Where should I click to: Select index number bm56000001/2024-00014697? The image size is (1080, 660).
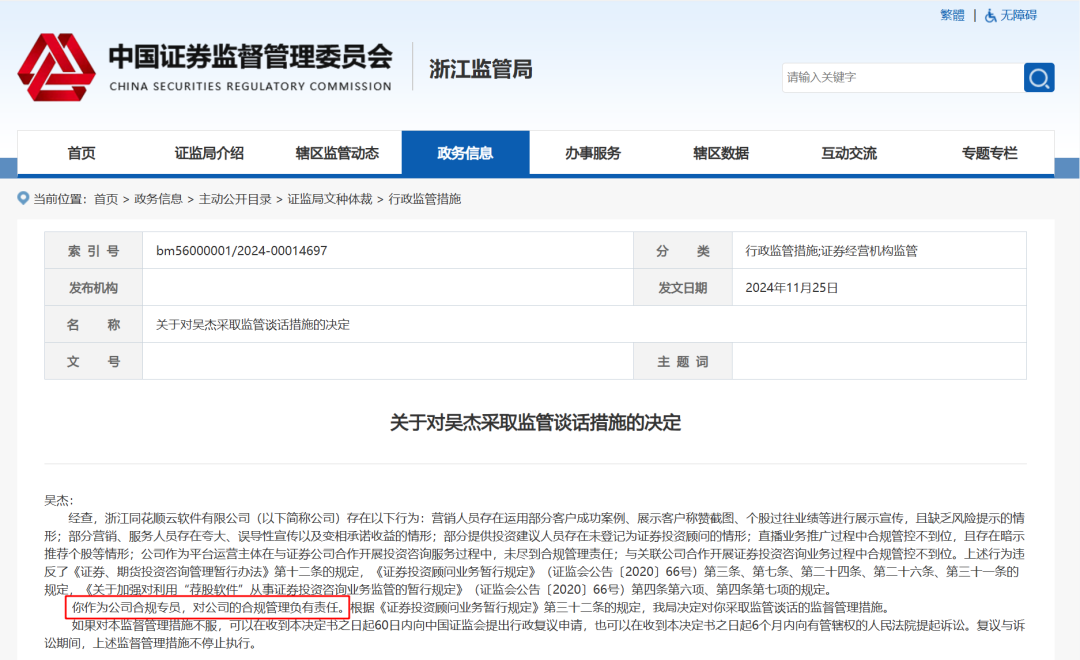coord(242,251)
